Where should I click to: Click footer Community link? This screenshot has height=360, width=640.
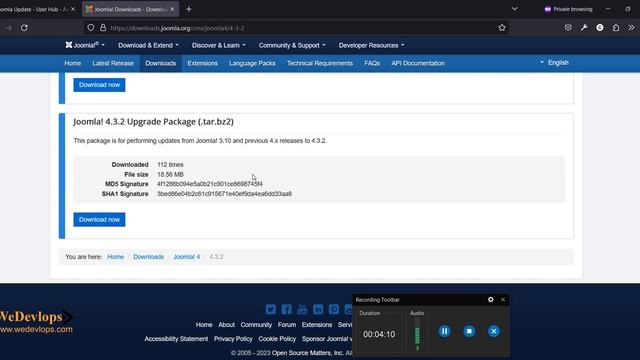tap(256, 325)
